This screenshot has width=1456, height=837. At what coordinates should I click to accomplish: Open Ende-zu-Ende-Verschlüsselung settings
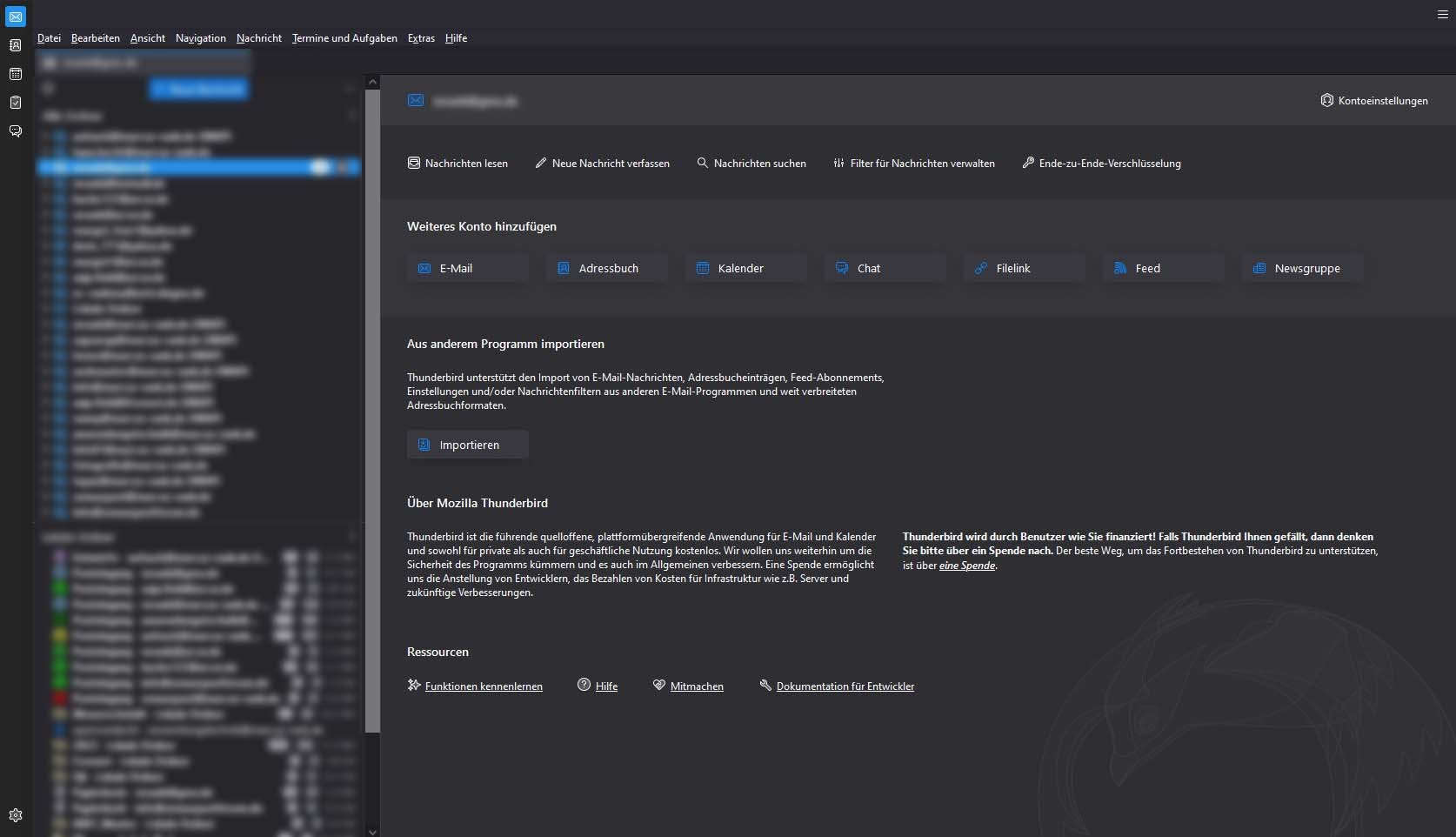click(x=1101, y=164)
